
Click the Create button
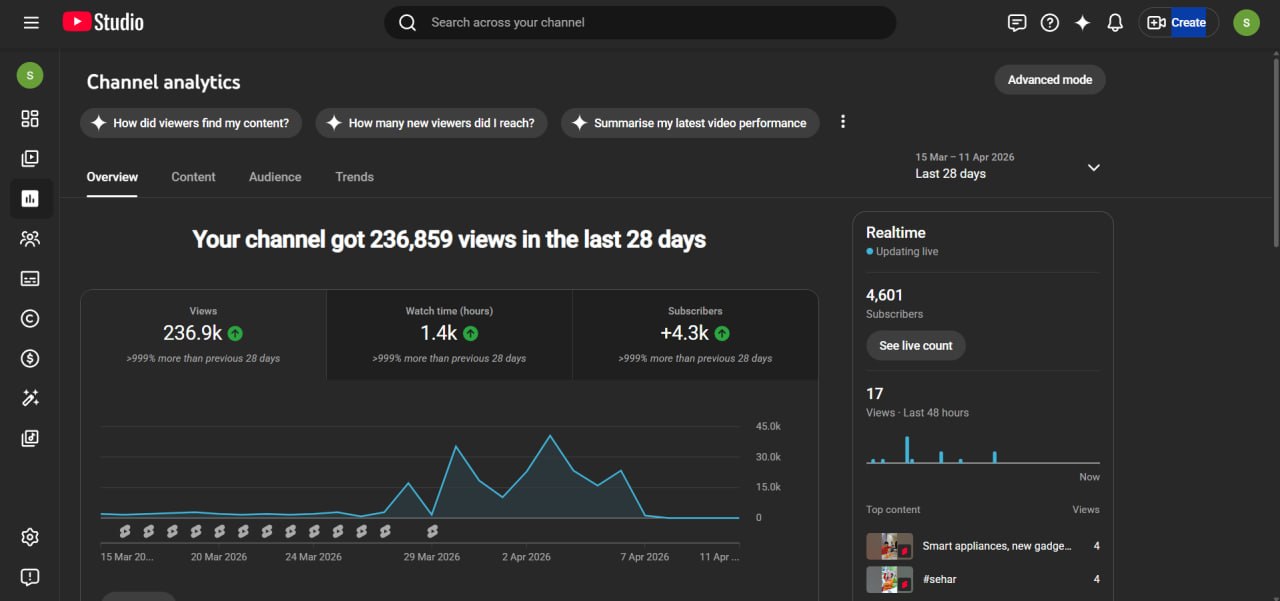pyautogui.click(x=1178, y=22)
